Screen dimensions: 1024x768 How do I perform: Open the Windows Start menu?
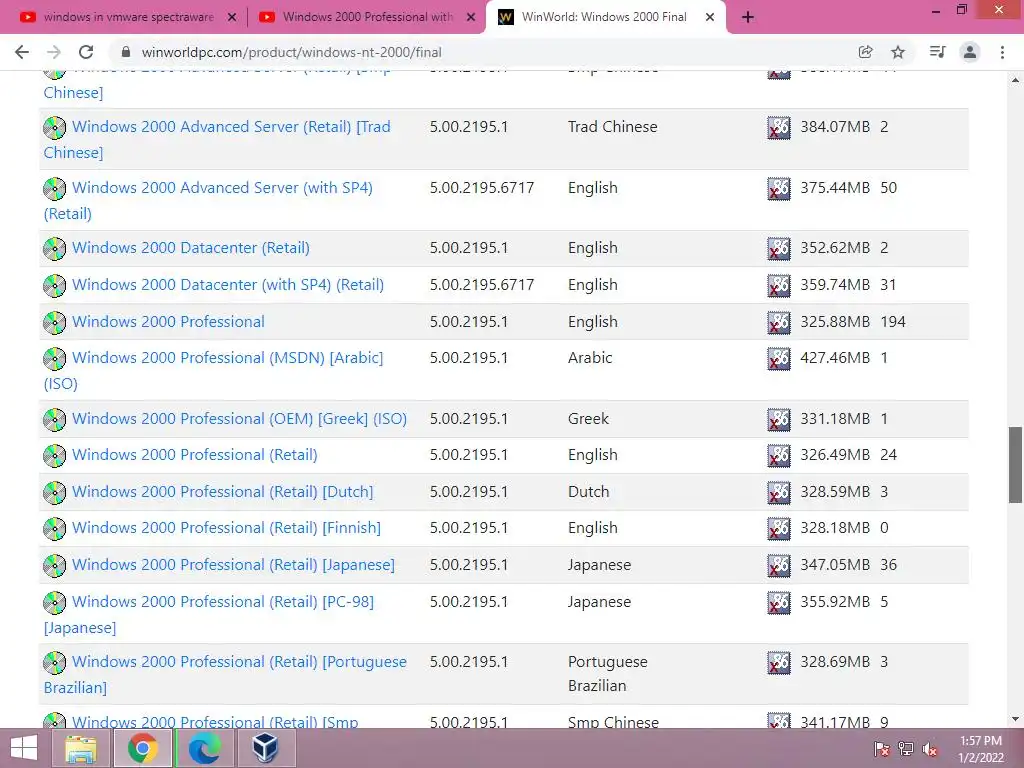[x=24, y=748]
